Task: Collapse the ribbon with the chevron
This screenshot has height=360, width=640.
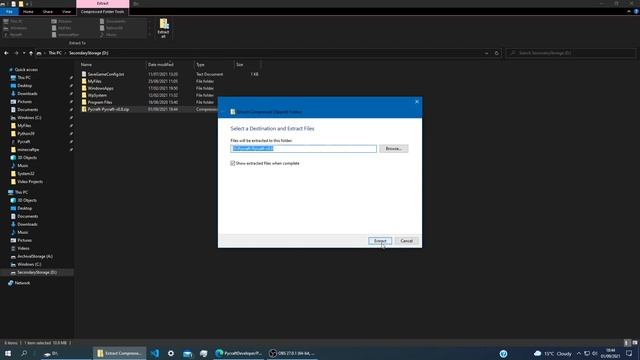Action: pos(629,12)
